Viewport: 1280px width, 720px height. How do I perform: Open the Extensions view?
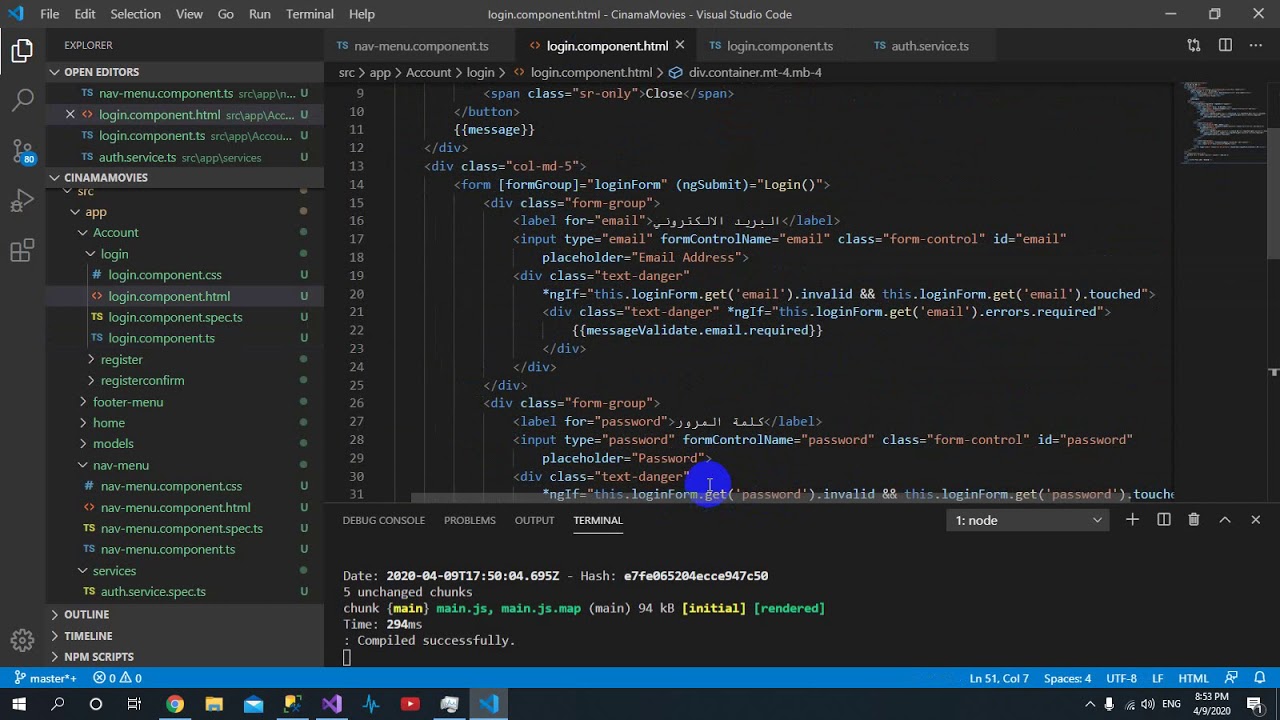point(22,251)
